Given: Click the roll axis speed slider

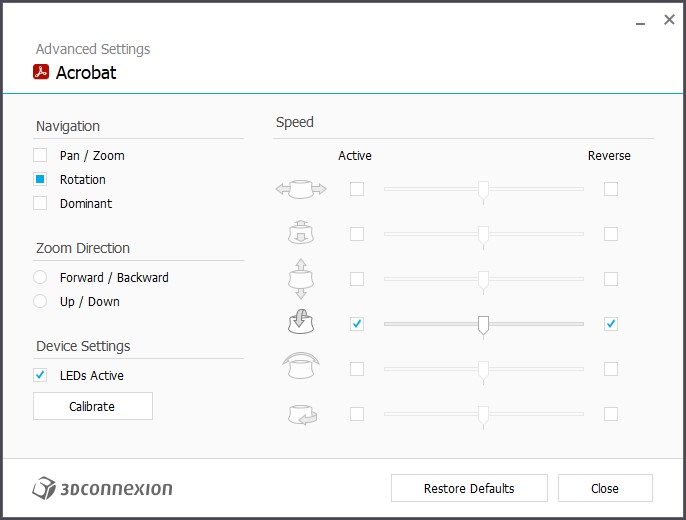Looking at the screenshot, I should coord(484,369).
